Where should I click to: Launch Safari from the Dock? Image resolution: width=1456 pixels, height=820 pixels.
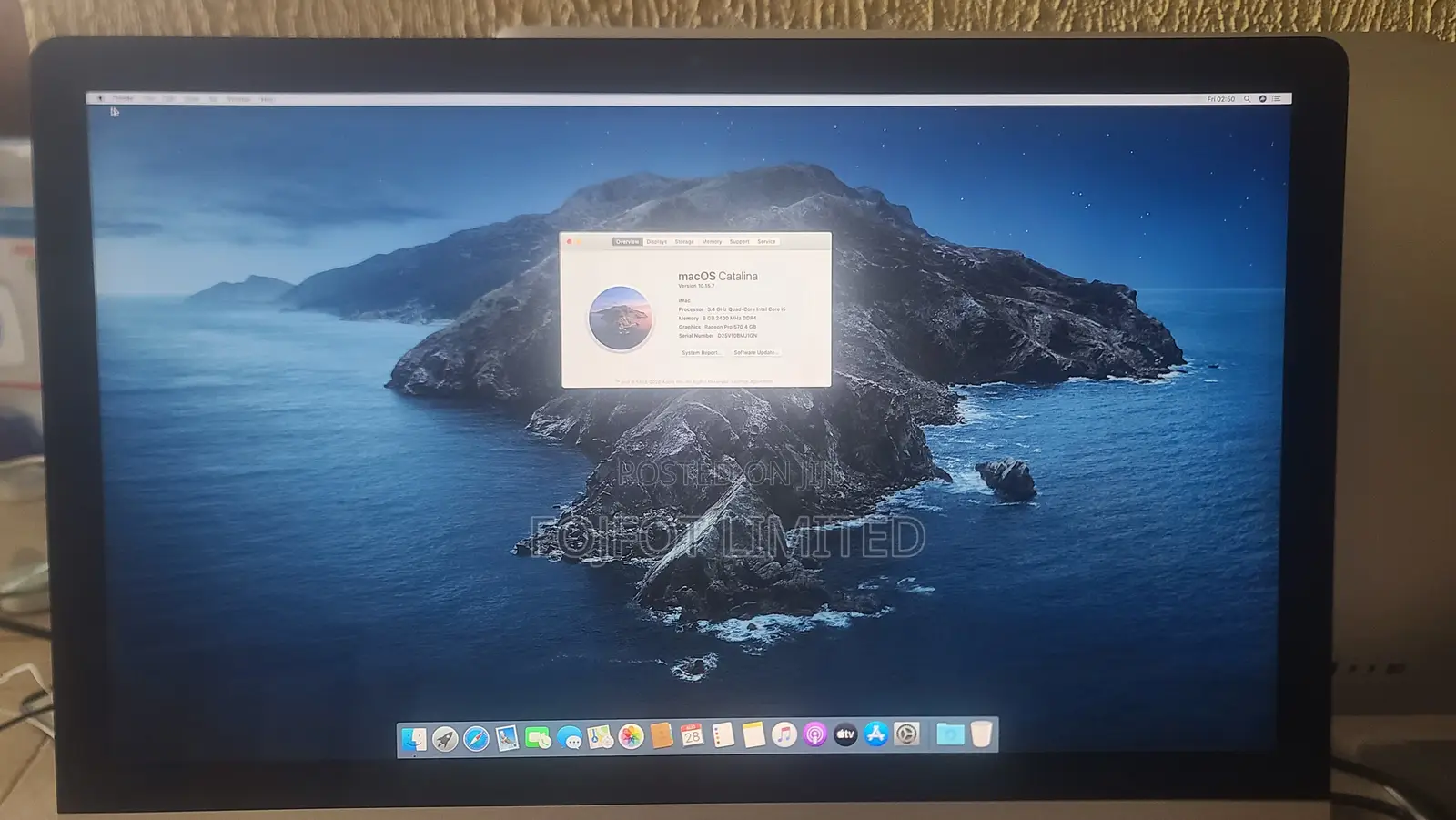click(x=476, y=738)
